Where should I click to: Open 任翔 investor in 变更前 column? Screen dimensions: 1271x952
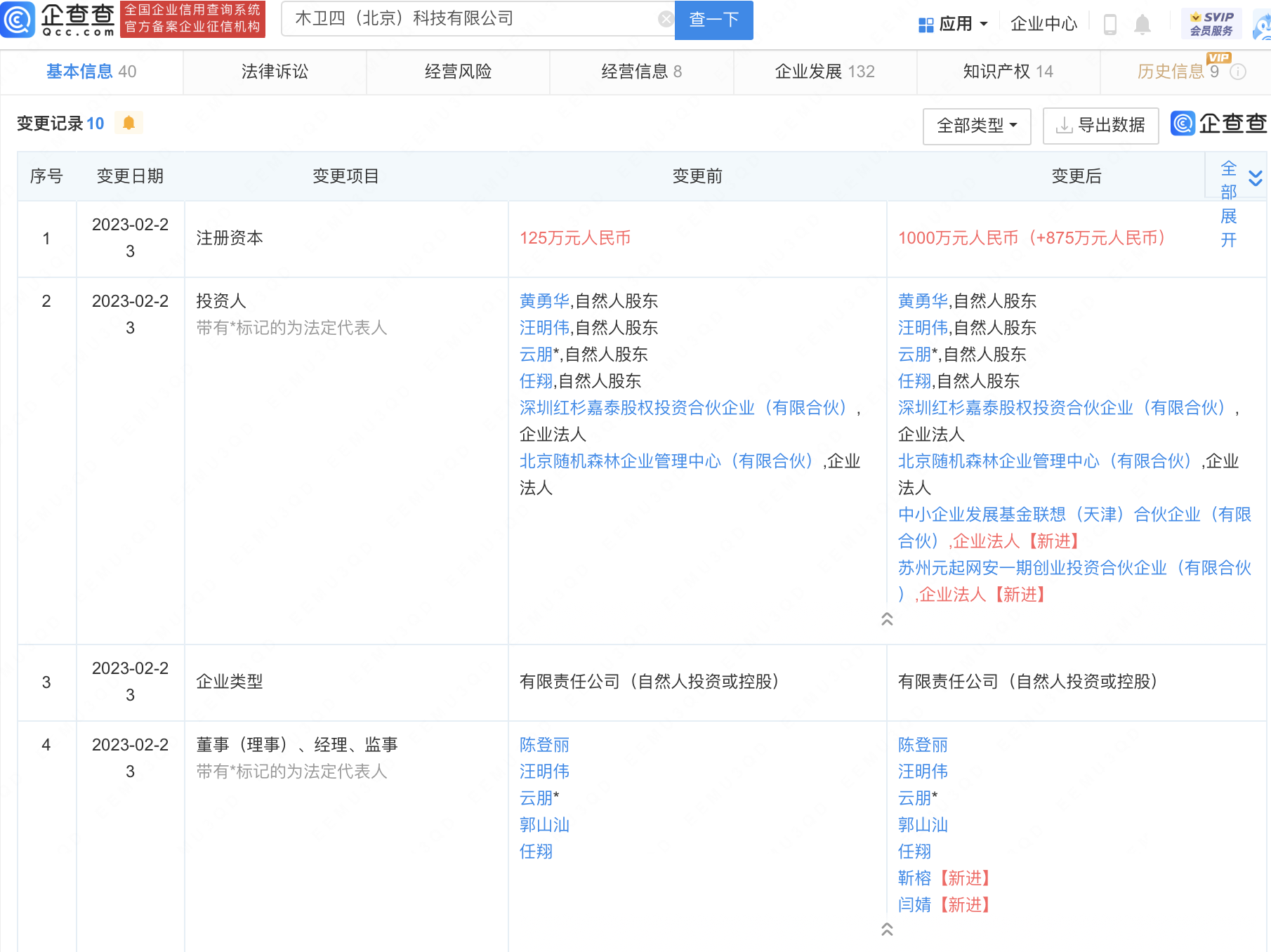point(536,381)
